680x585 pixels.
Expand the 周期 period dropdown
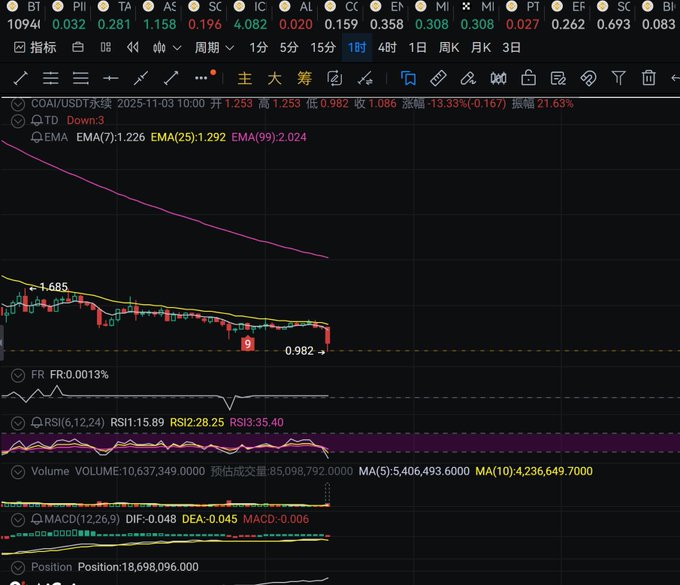(x=214, y=47)
